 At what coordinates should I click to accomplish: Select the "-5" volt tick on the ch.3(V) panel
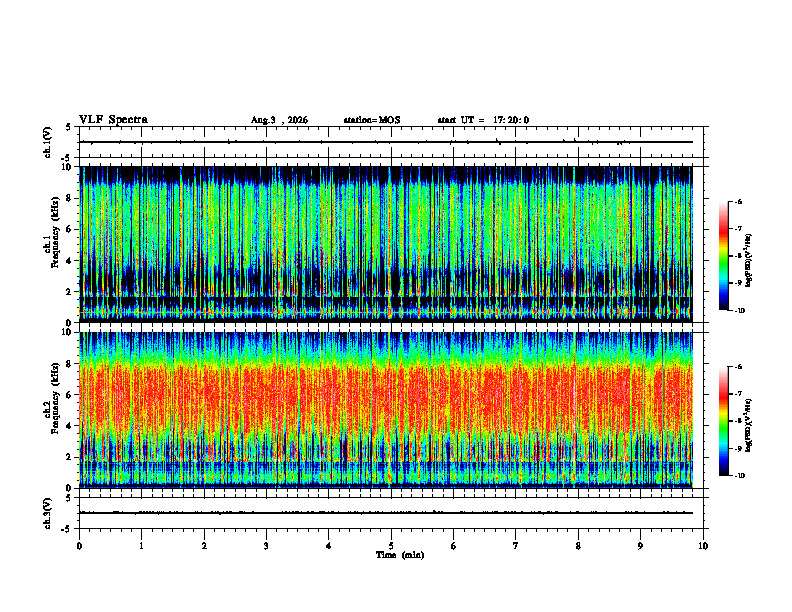click(66, 529)
